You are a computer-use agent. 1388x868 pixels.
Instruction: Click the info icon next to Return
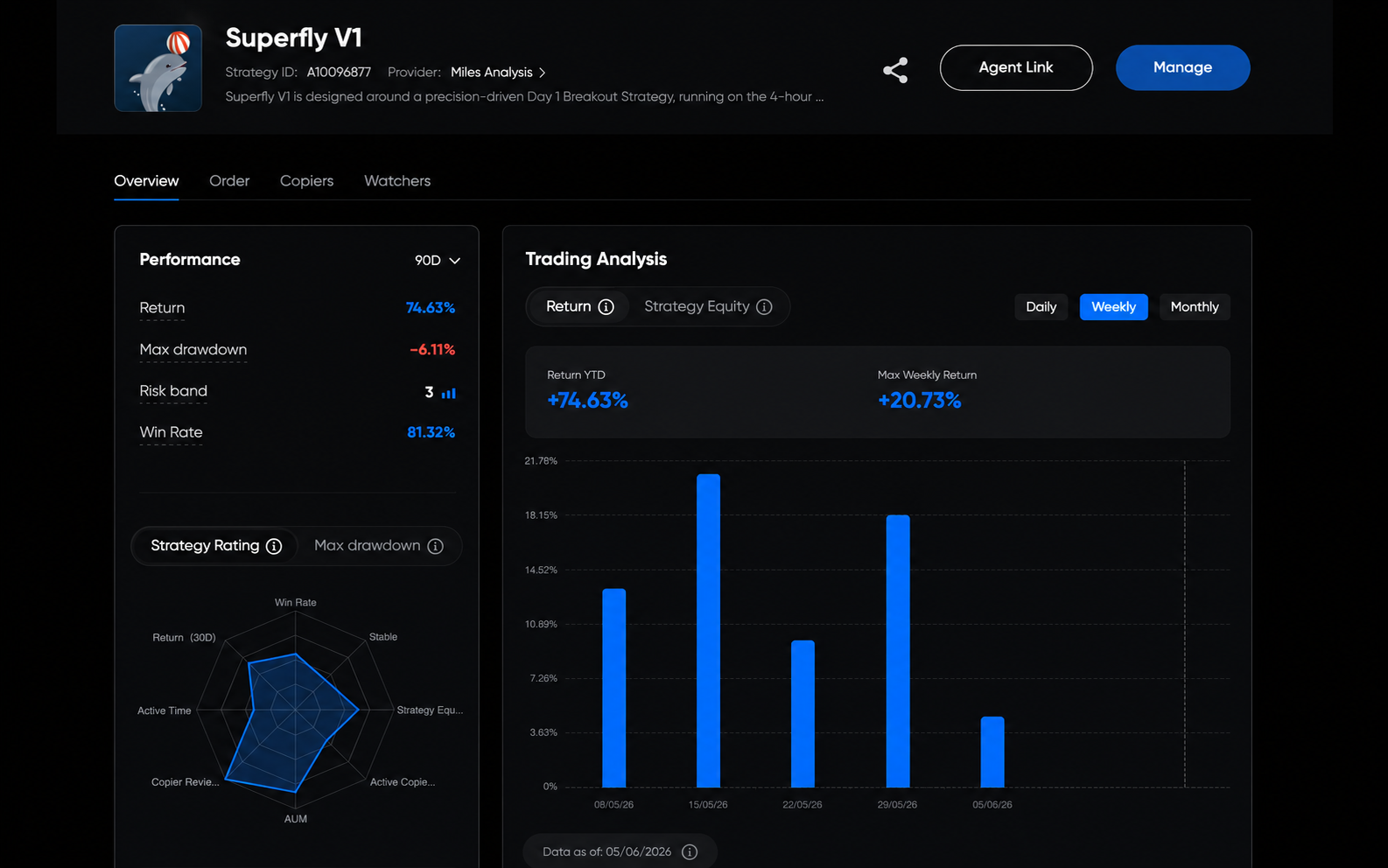(606, 307)
